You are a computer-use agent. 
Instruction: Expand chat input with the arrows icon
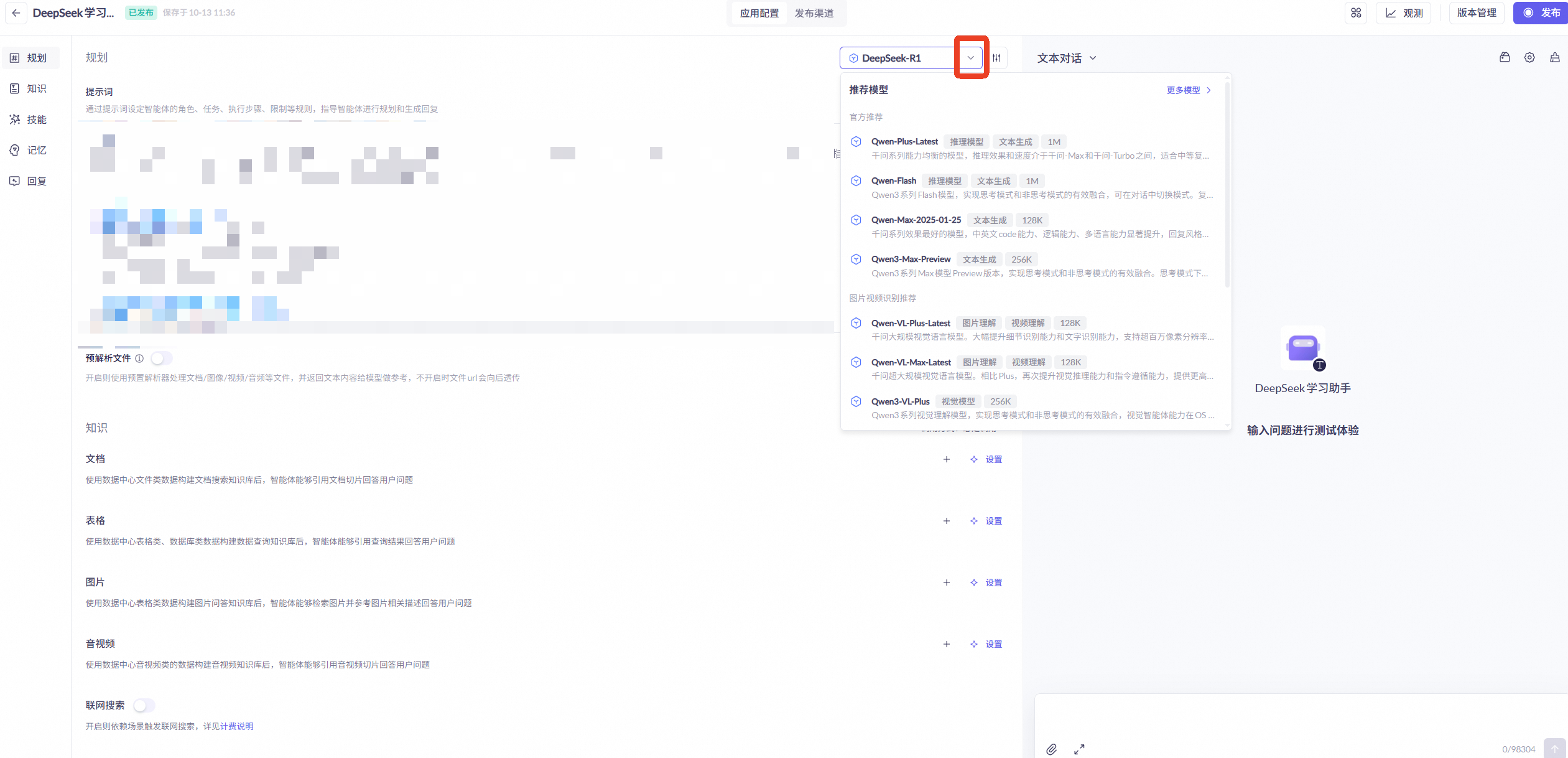click(1079, 749)
